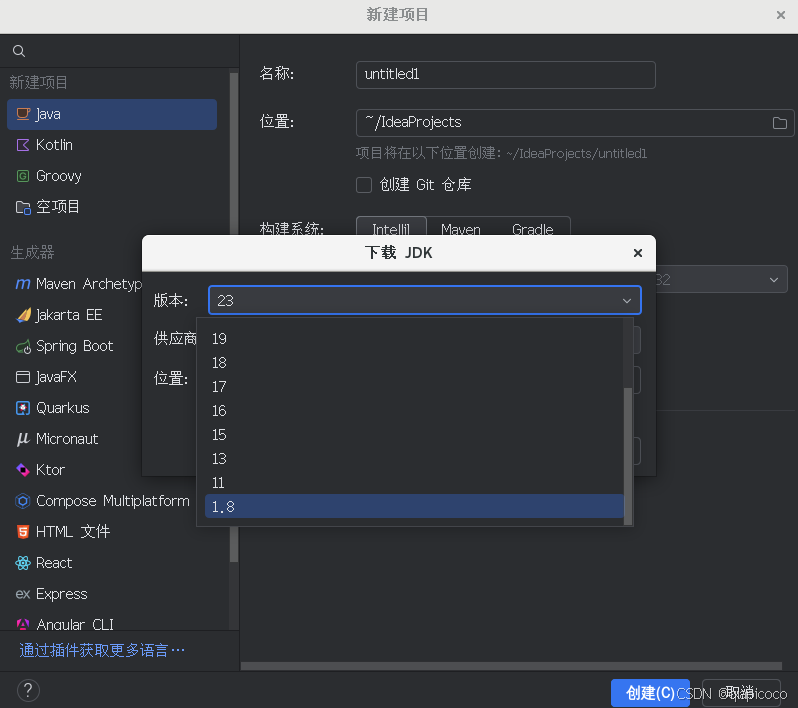Select the Java coffee cup icon

pos(23,114)
